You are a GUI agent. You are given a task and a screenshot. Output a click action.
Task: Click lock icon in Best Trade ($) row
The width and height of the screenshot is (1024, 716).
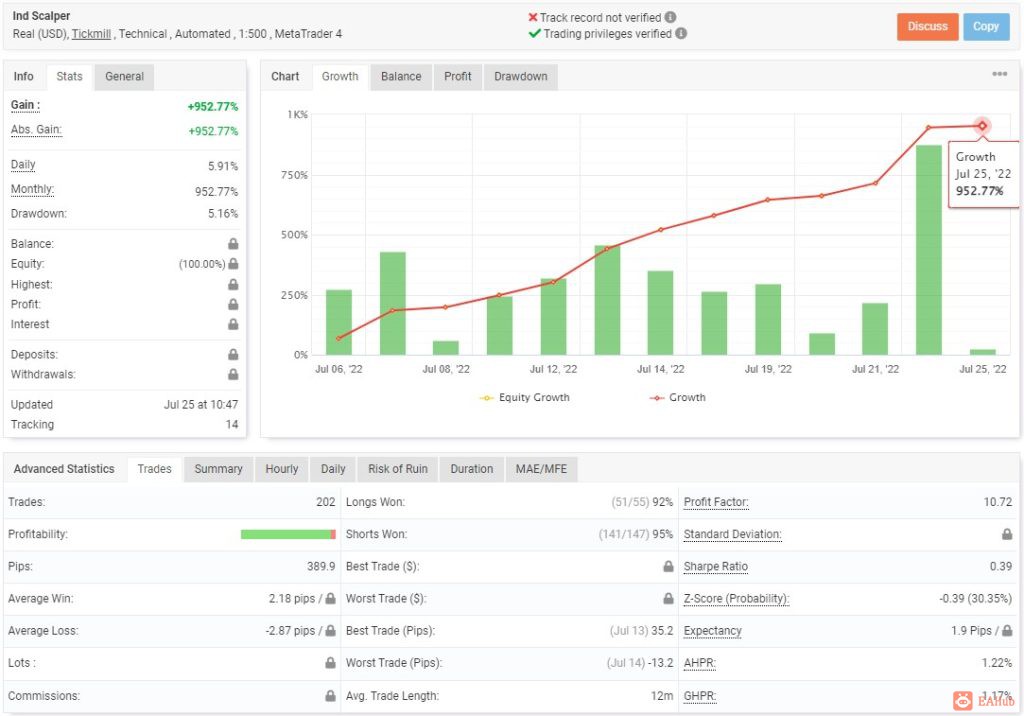pyautogui.click(x=668, y=566)
